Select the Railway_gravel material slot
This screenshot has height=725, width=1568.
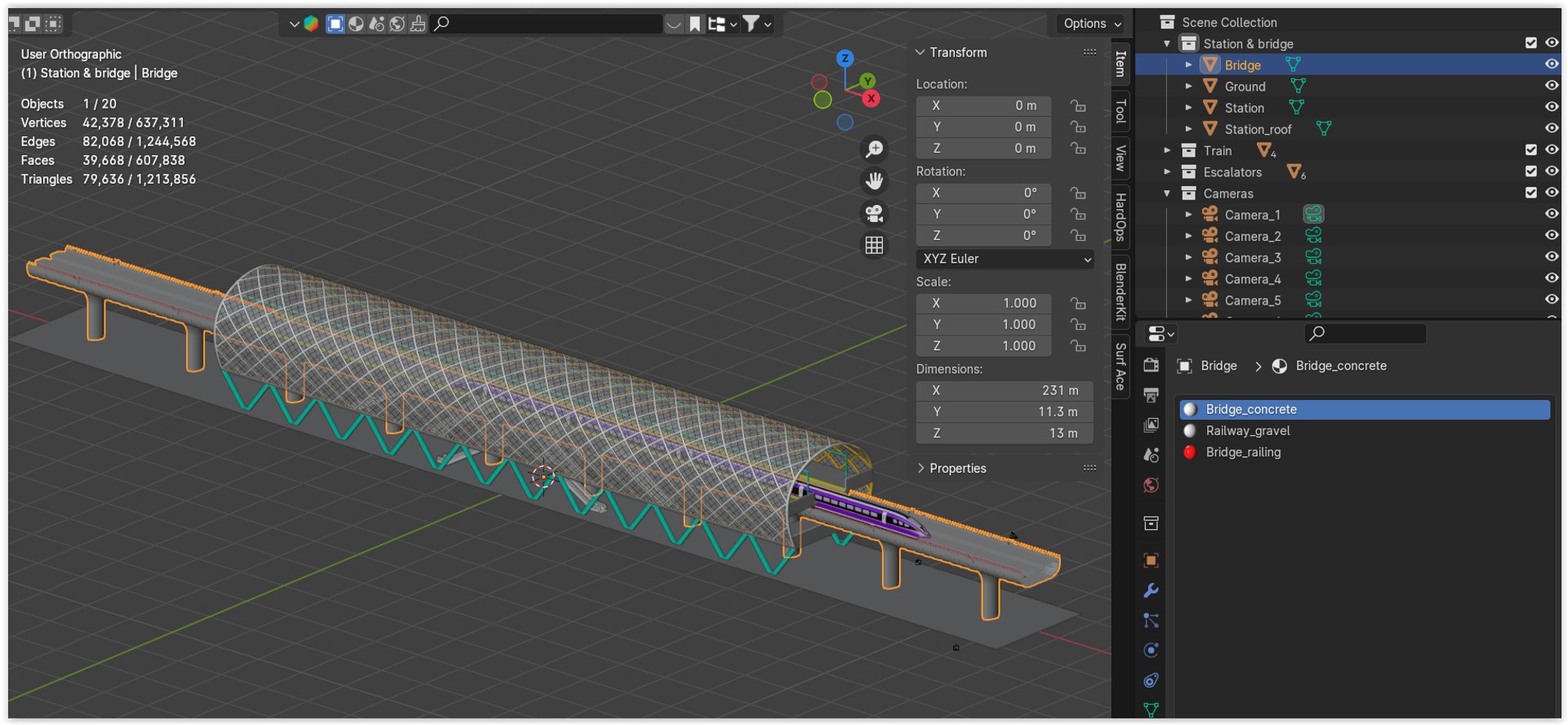[x=1365, y=430]
